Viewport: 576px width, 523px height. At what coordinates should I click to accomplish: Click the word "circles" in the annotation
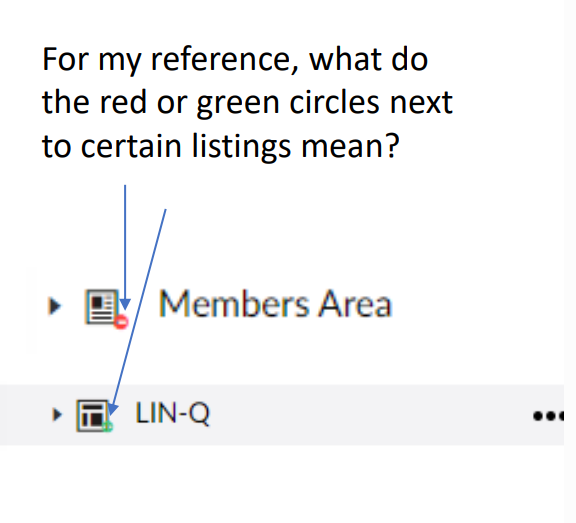pyautogui.click(x=334, y=101)
